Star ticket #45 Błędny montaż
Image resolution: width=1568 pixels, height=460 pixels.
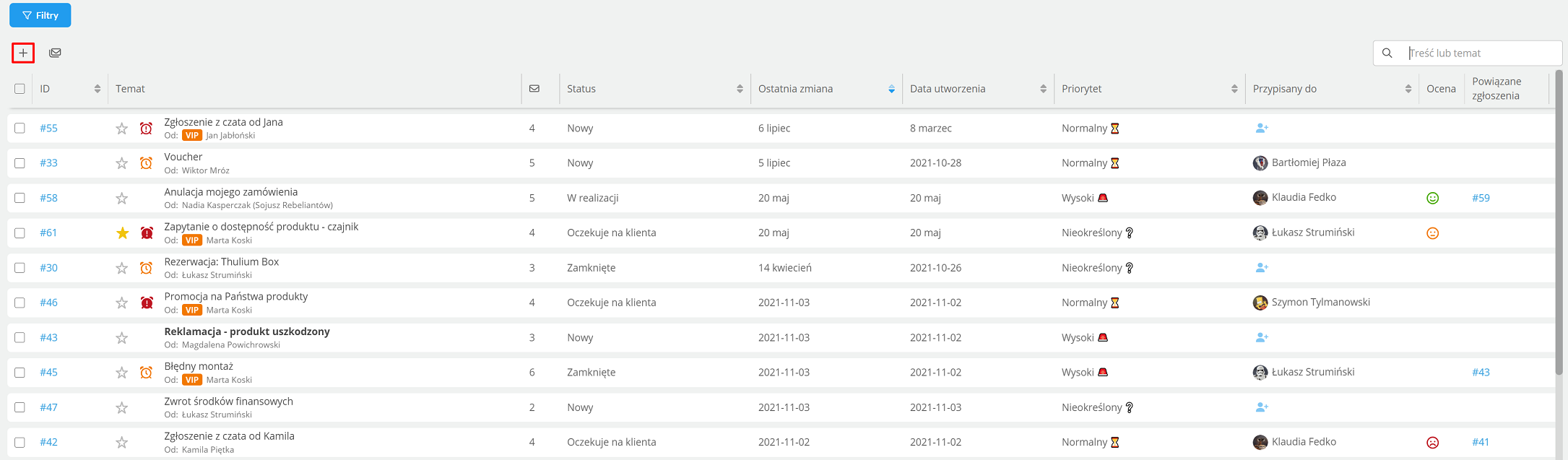pos(122,373)
